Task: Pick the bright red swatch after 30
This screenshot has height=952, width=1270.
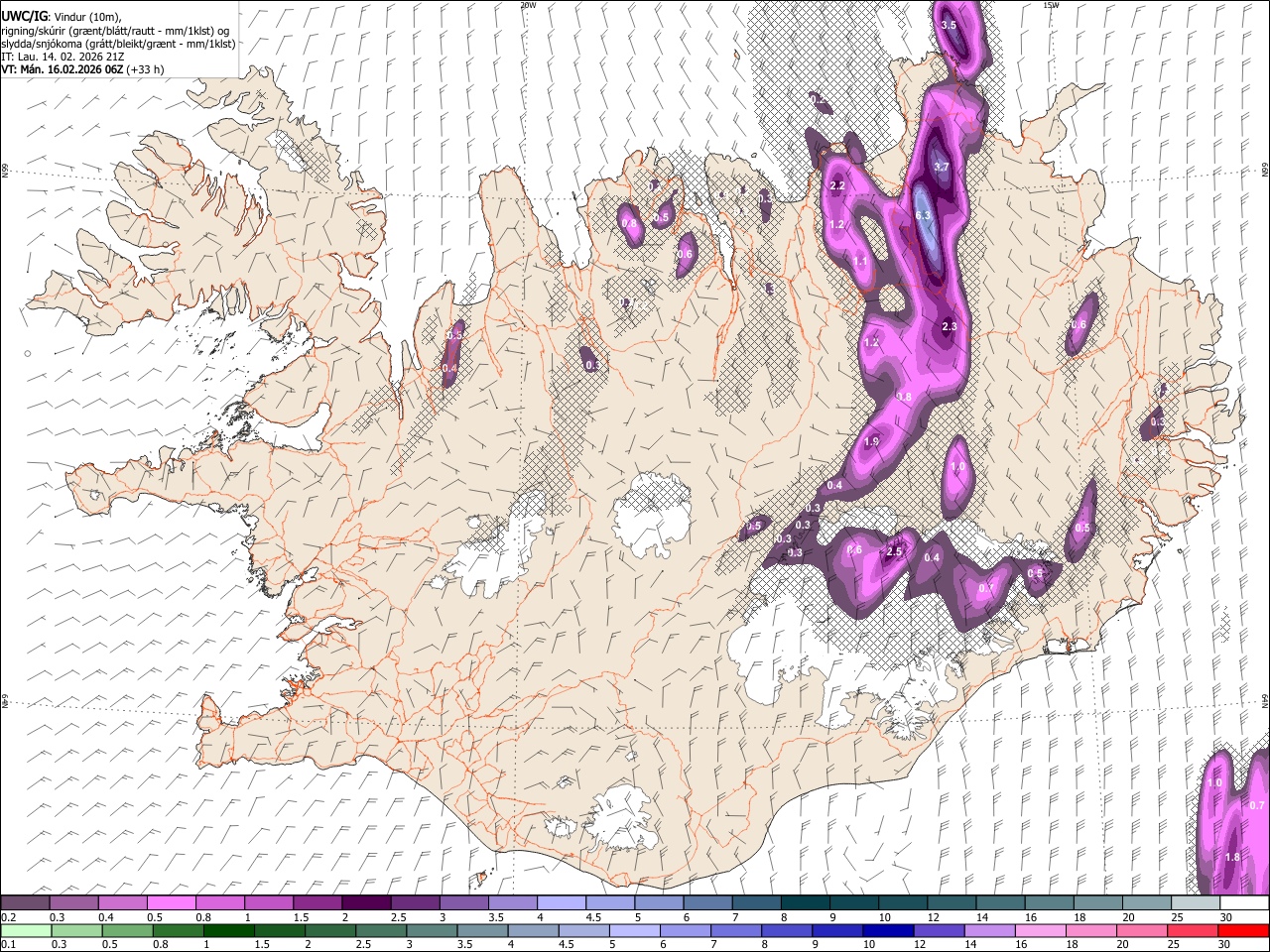Action: pyautogui.click(x=1242, y=930)
